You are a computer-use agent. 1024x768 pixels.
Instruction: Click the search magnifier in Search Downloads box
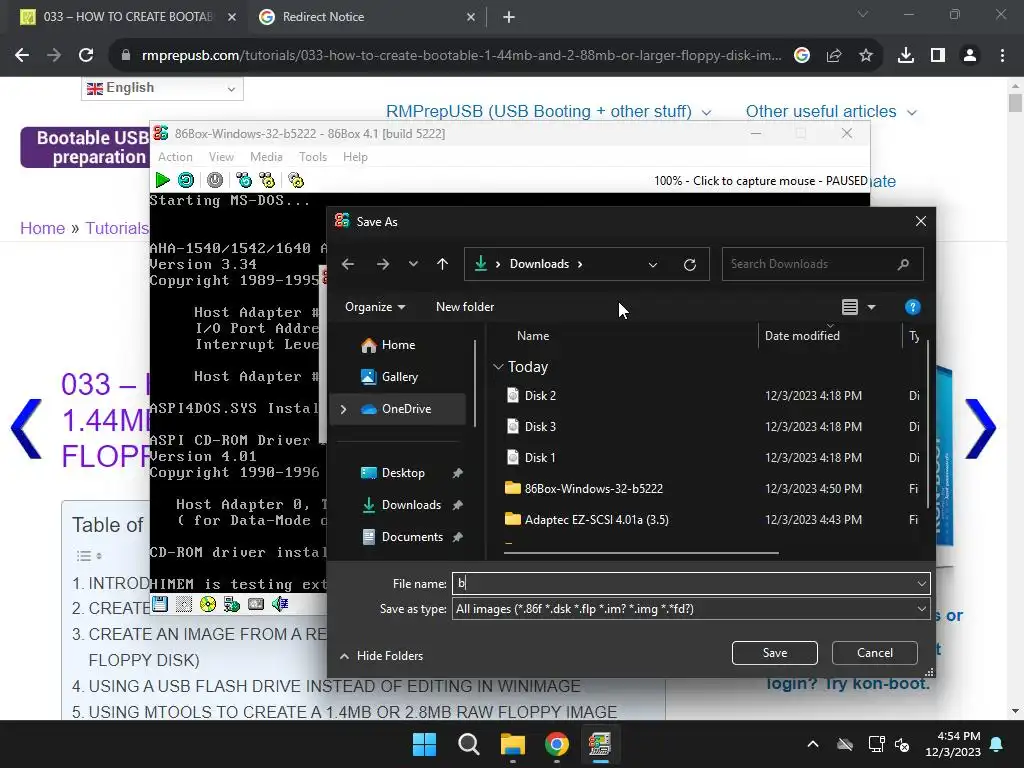pos(903,264)
